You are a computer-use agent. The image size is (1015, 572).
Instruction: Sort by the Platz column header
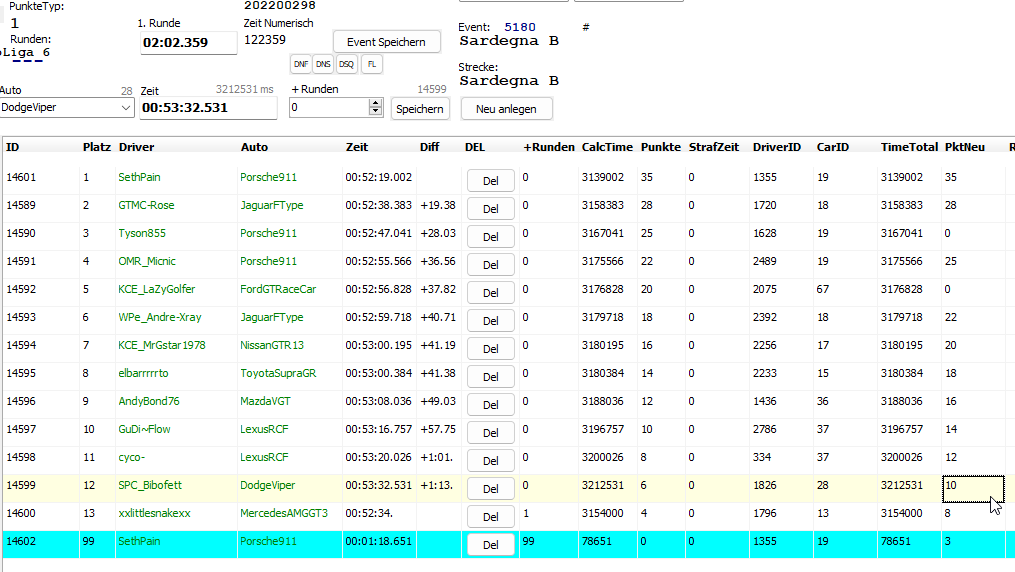click(x=96, y=147)
